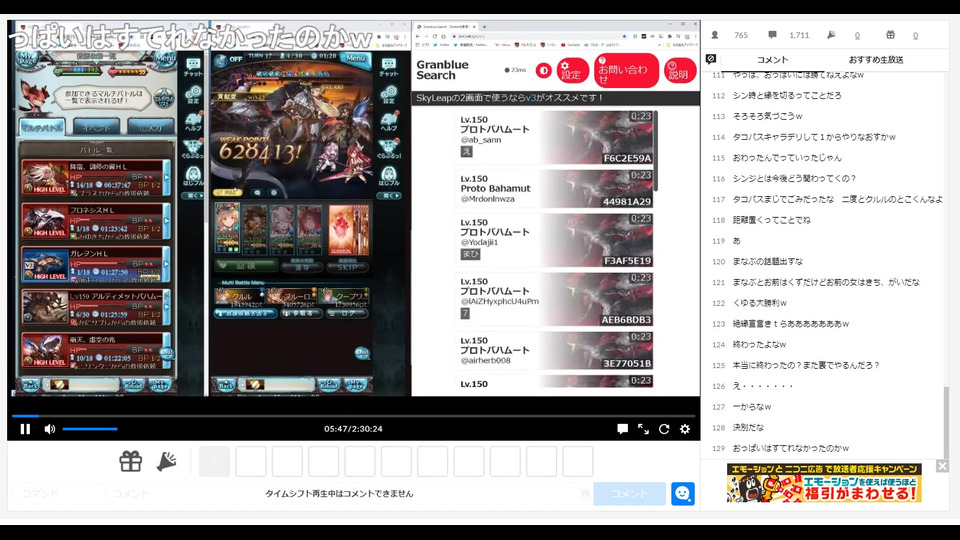Close the emotion campaign ad banner

tap(942, 467)
